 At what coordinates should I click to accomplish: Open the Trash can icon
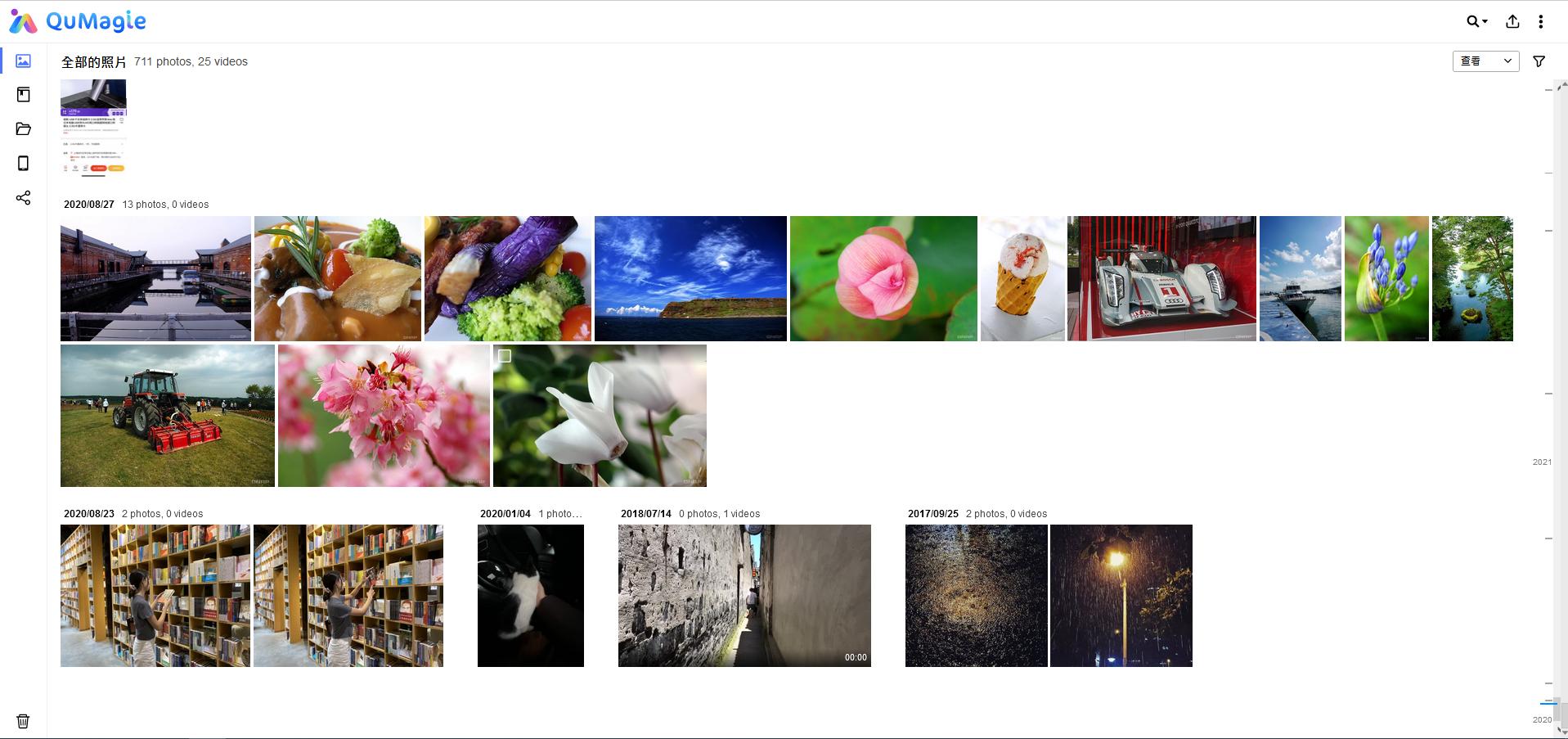pos(23,721)
